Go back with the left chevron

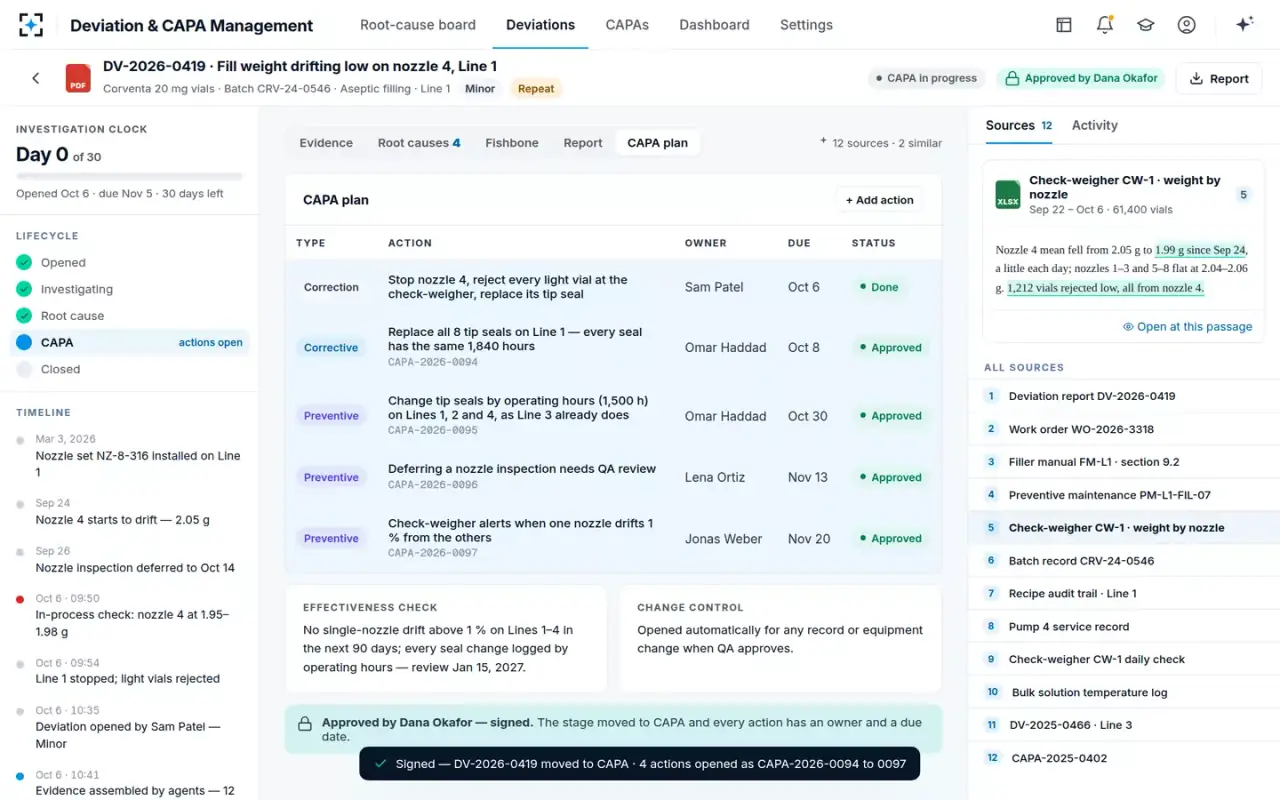[36, 78]
